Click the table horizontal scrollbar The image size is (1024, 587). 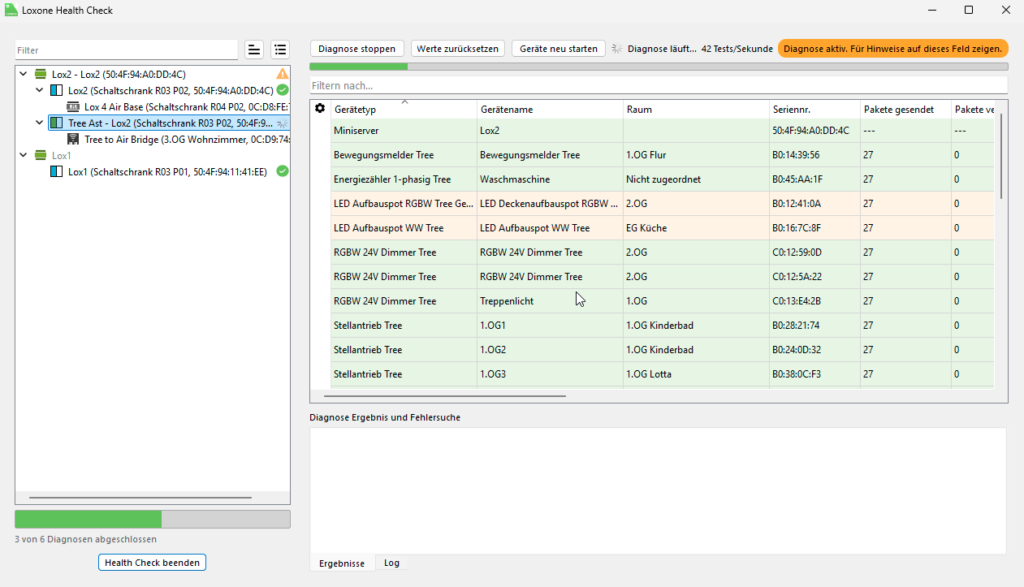click(445, 396)
